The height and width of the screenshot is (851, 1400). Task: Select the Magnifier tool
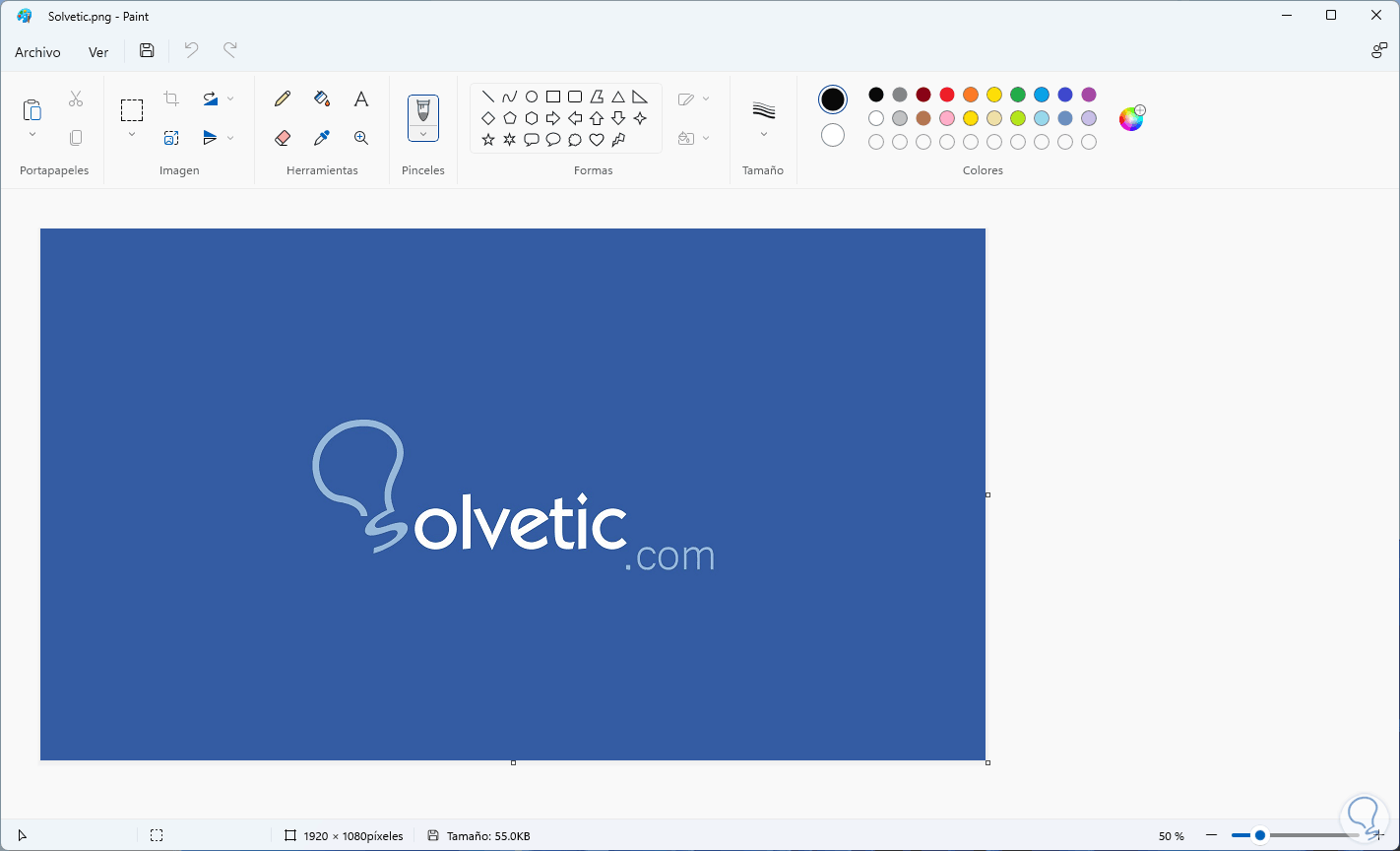(361, 138)
